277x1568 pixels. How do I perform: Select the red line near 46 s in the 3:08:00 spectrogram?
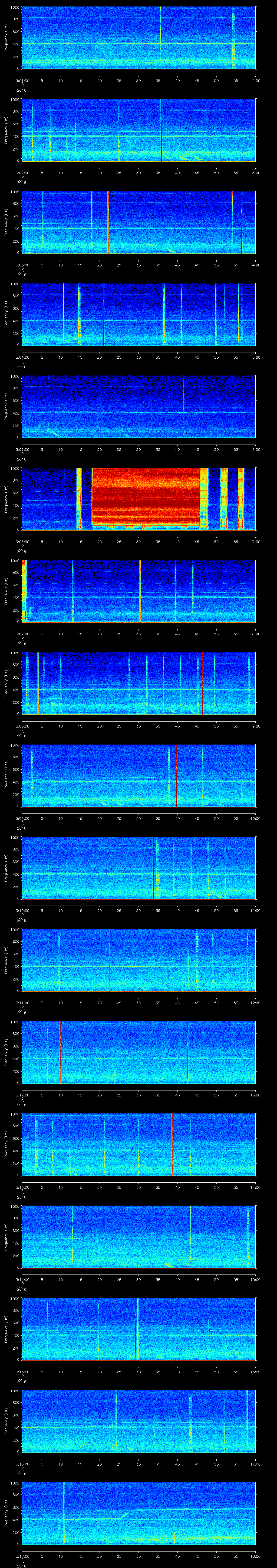202,683
